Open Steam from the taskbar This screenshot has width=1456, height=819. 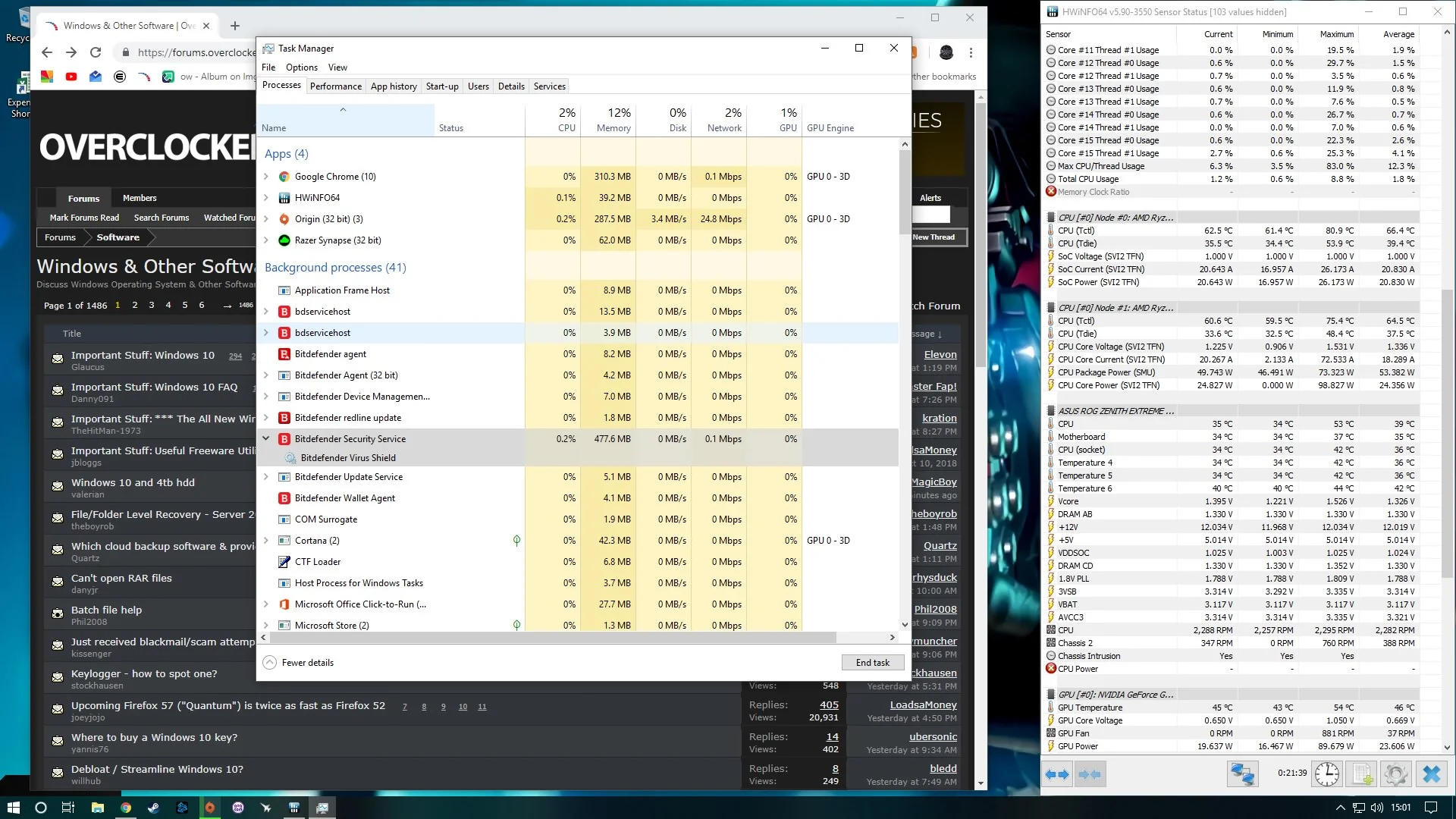click(153, 808)
